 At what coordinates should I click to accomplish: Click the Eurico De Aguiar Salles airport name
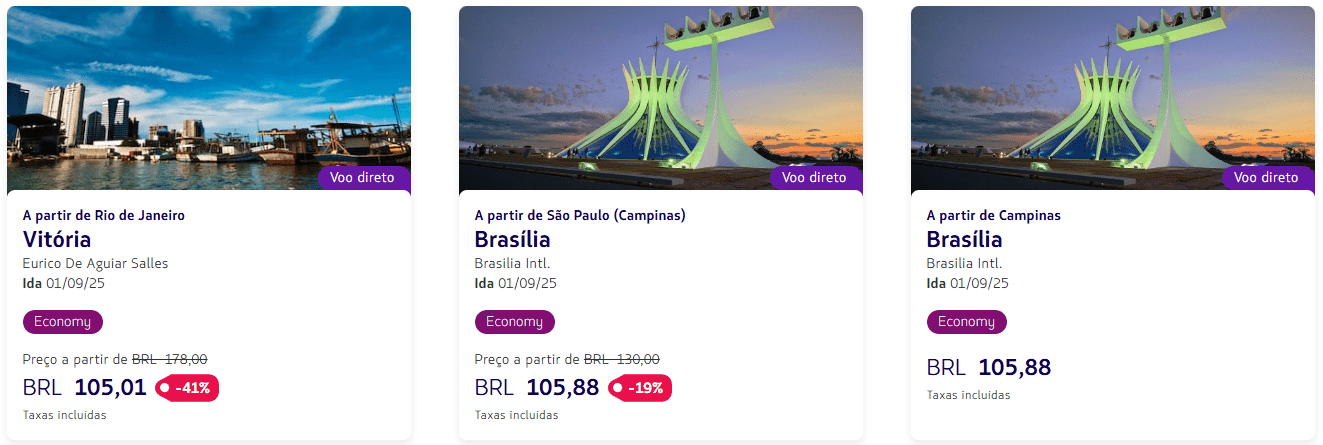tap(95, 264)
